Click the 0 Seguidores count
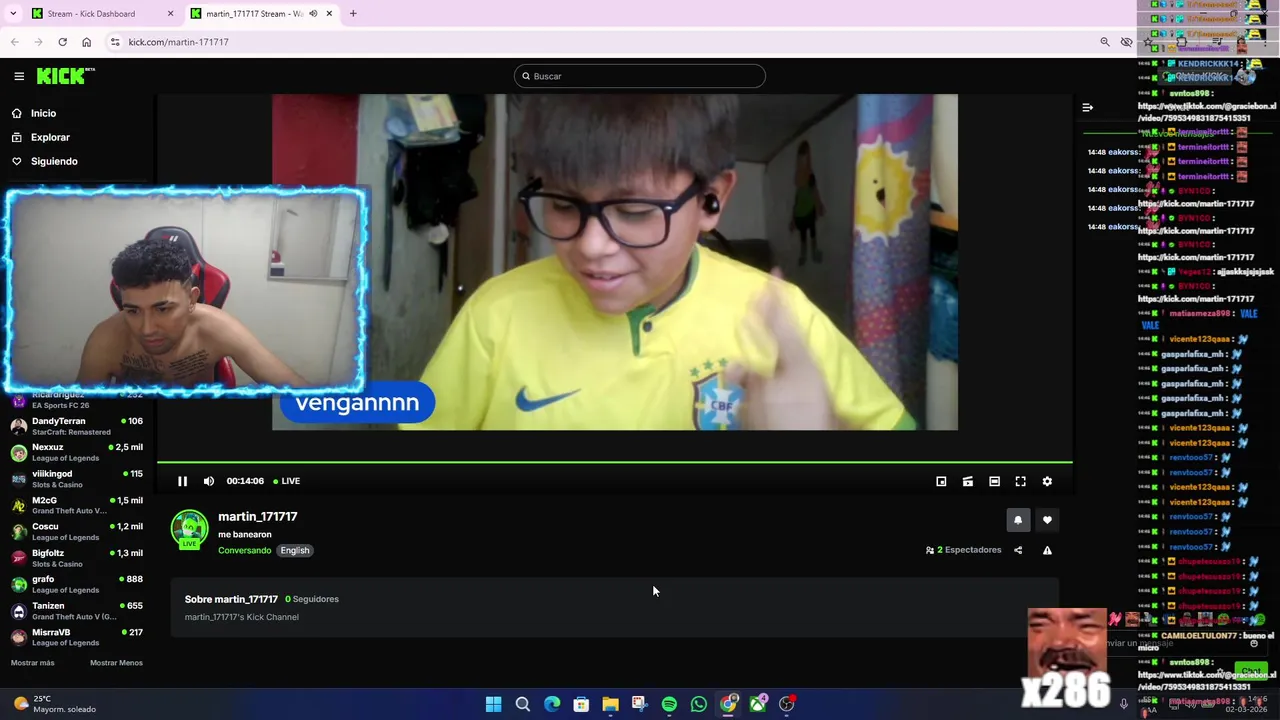Screen dimensions: 1280x720 [x=312, y=599]
